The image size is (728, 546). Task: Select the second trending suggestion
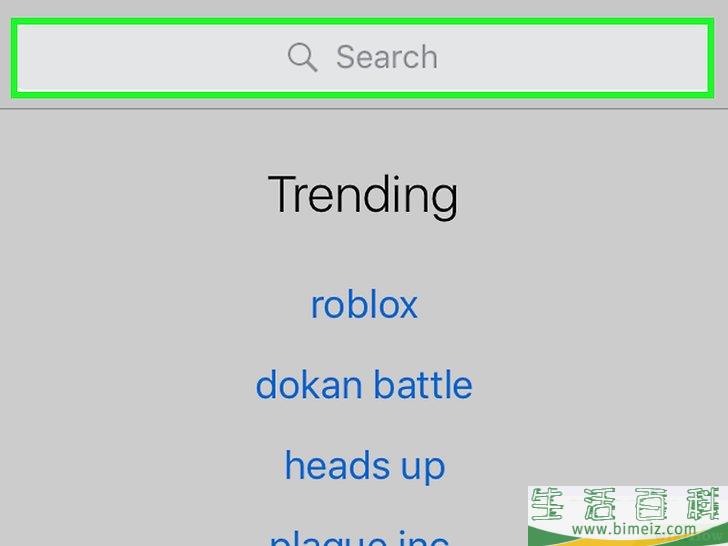pos(364,385)
